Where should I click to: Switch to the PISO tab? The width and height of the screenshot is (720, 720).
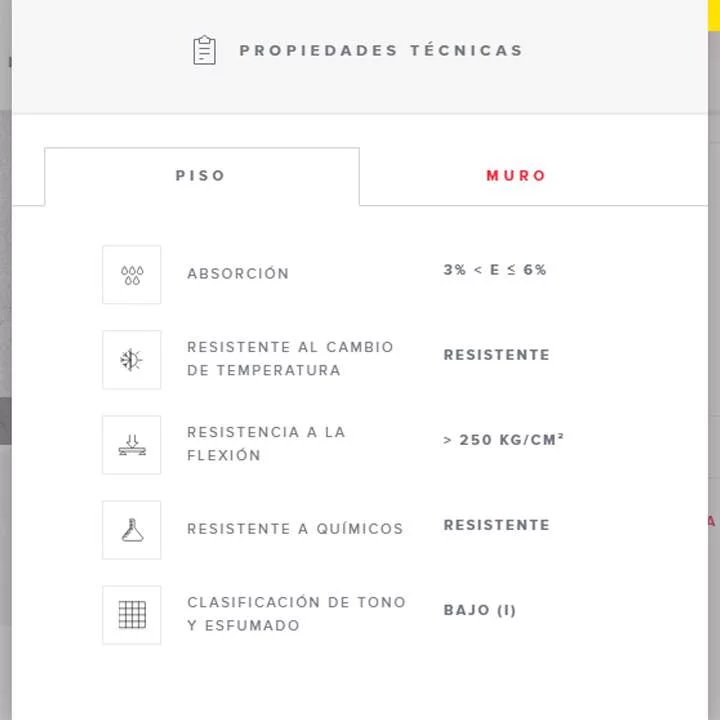point(201,176)
